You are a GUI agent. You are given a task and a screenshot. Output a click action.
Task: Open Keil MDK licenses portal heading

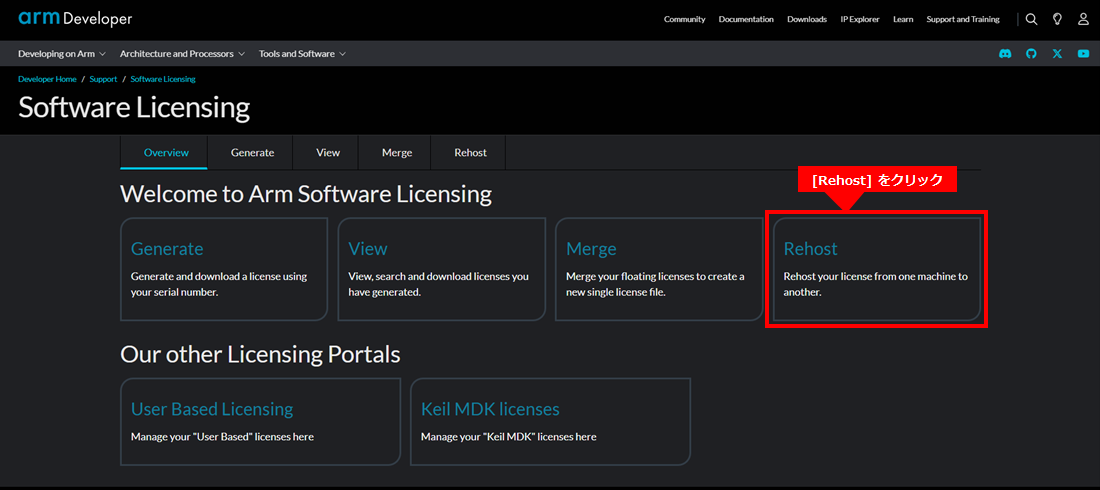point(490,409)
